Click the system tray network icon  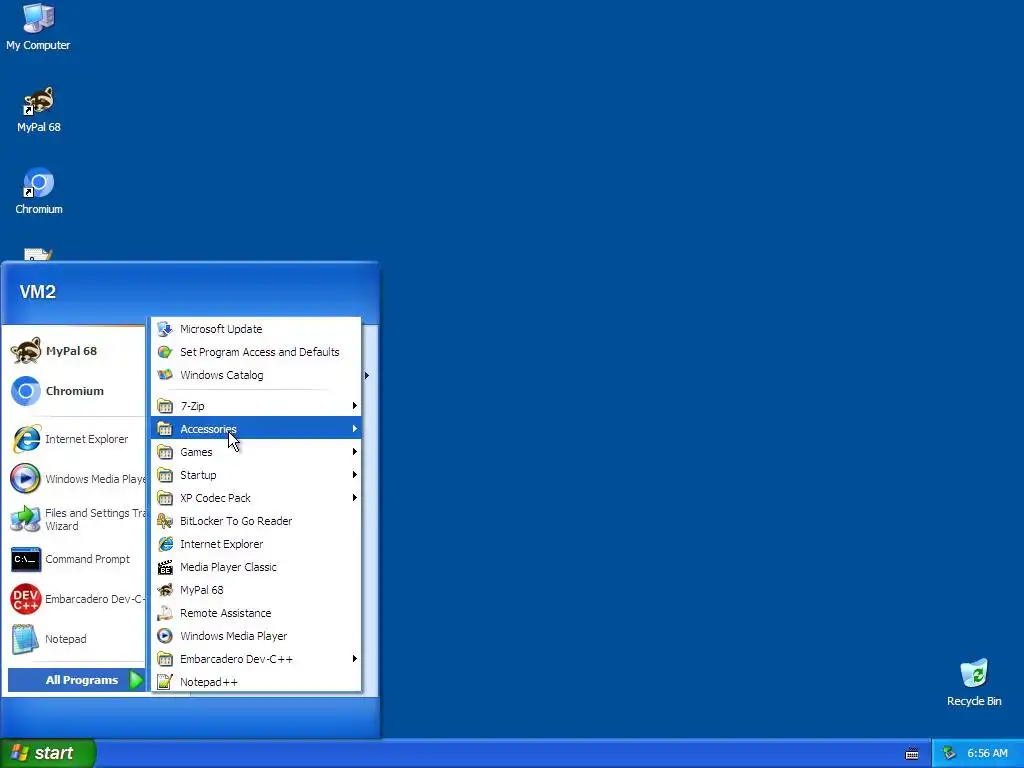click(950, 753)
